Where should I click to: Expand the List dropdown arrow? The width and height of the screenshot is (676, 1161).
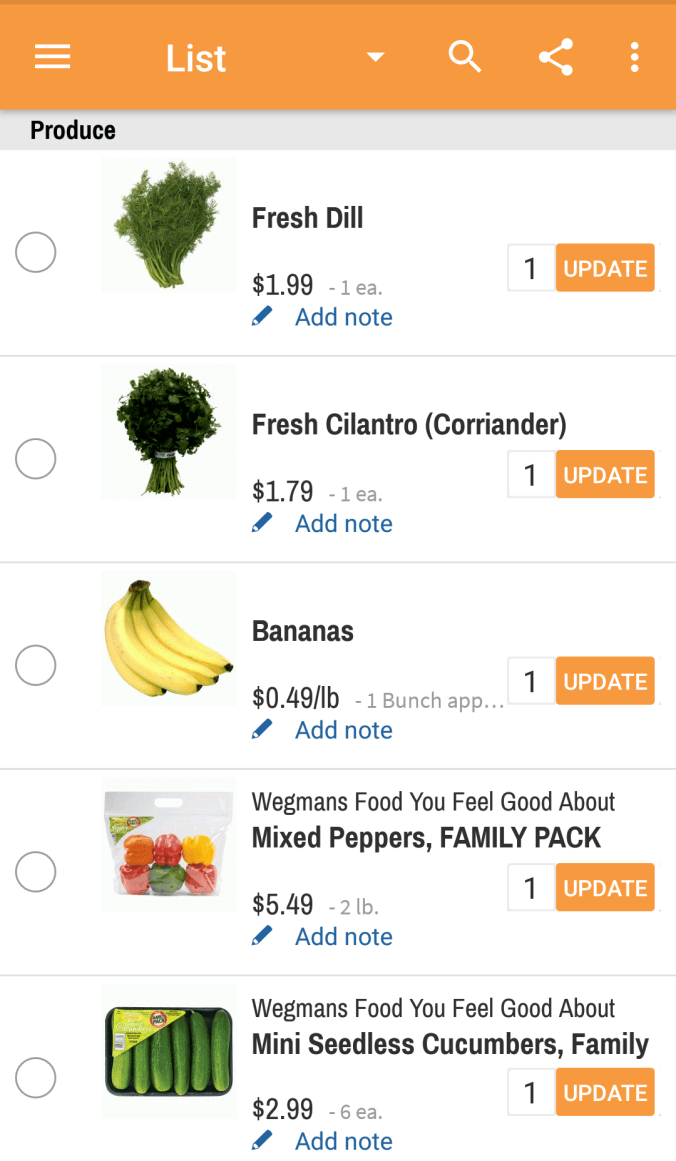(375, 58)
